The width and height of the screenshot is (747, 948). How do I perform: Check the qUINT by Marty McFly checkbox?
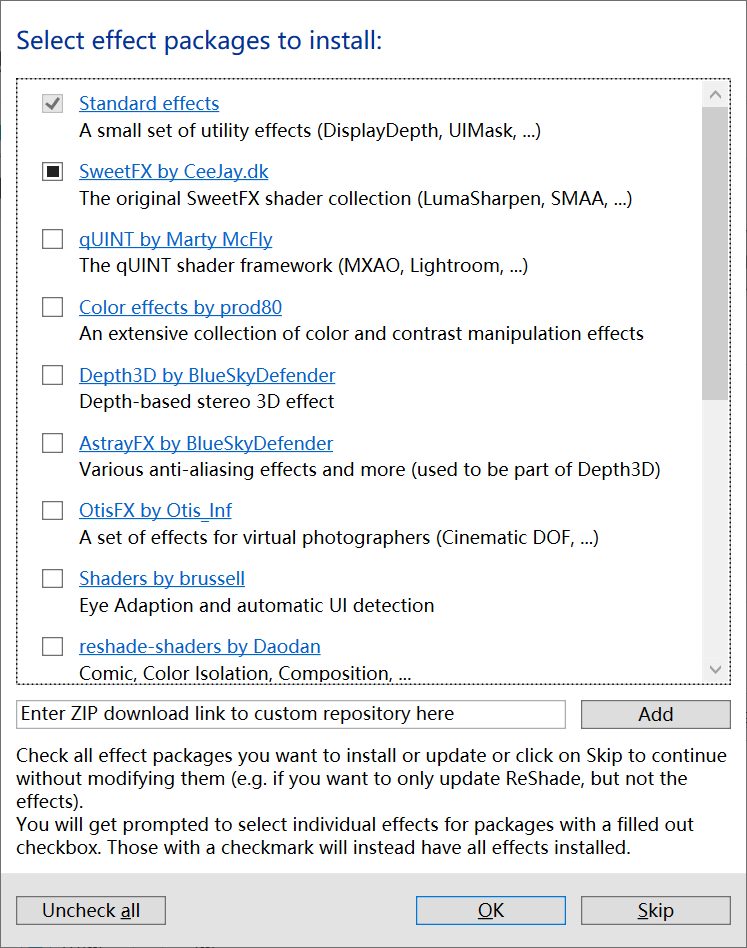click(x=52, y=240)
